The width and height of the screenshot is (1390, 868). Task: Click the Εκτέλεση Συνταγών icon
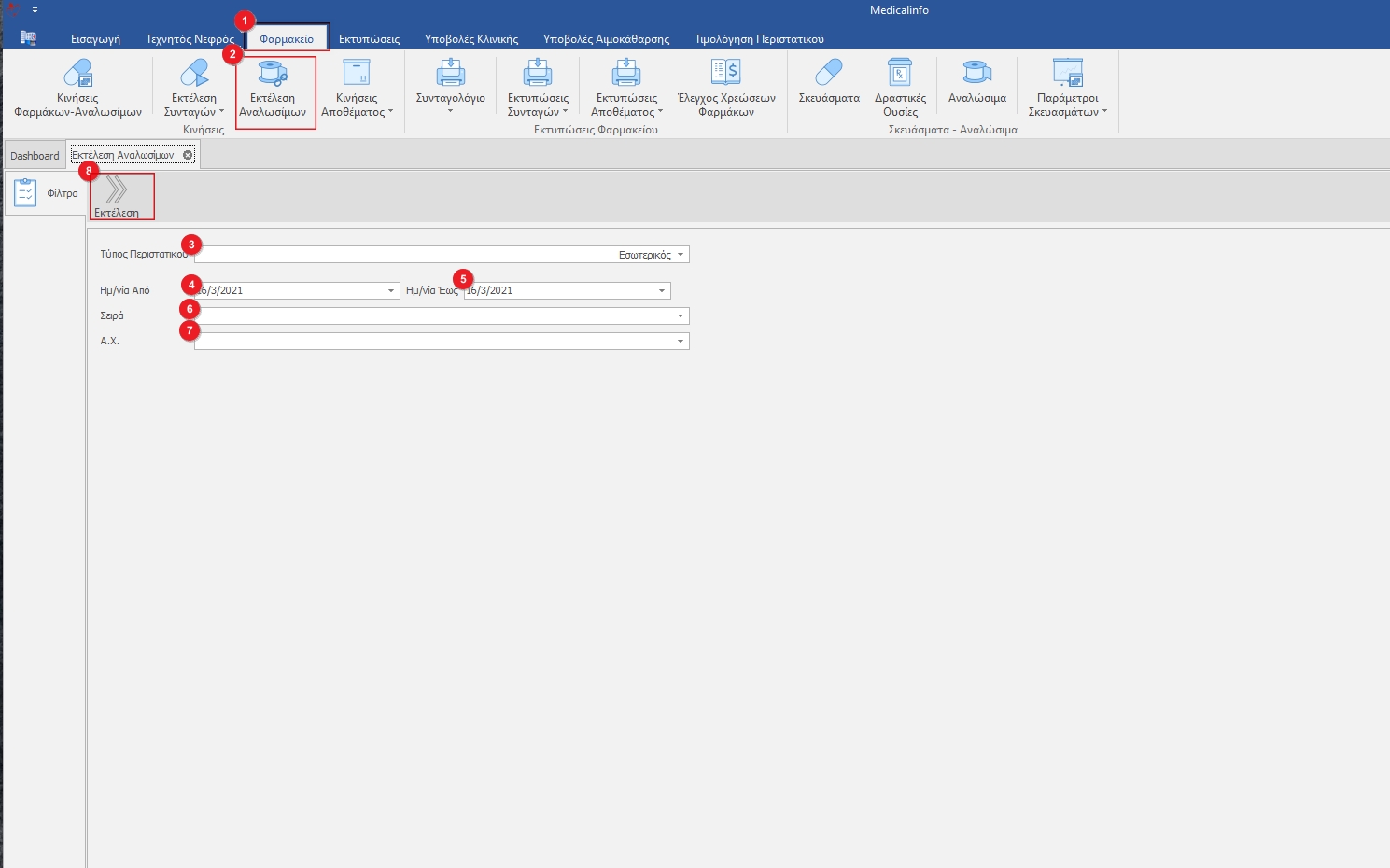pos(194,74)
